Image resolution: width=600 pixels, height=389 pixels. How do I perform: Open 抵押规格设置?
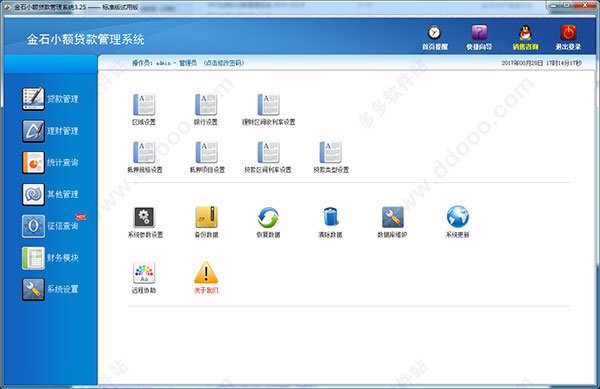click(145, 157)
